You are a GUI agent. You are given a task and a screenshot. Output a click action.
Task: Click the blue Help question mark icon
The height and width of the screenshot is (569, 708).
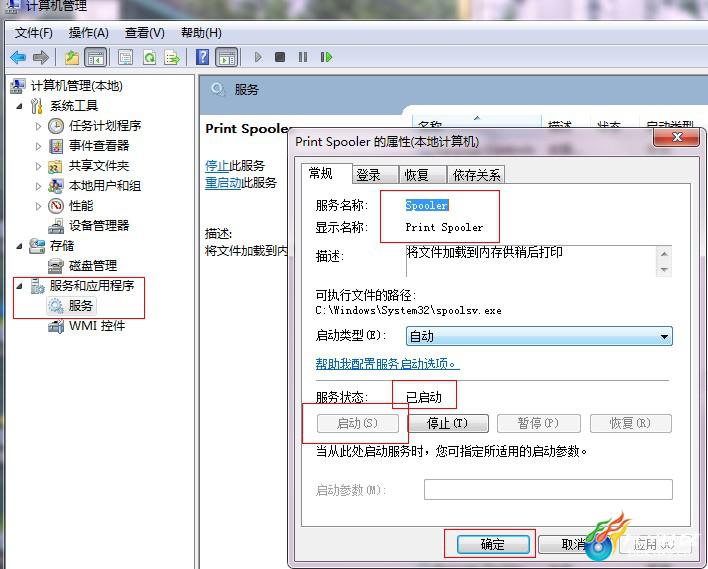(x=202, y=57)
